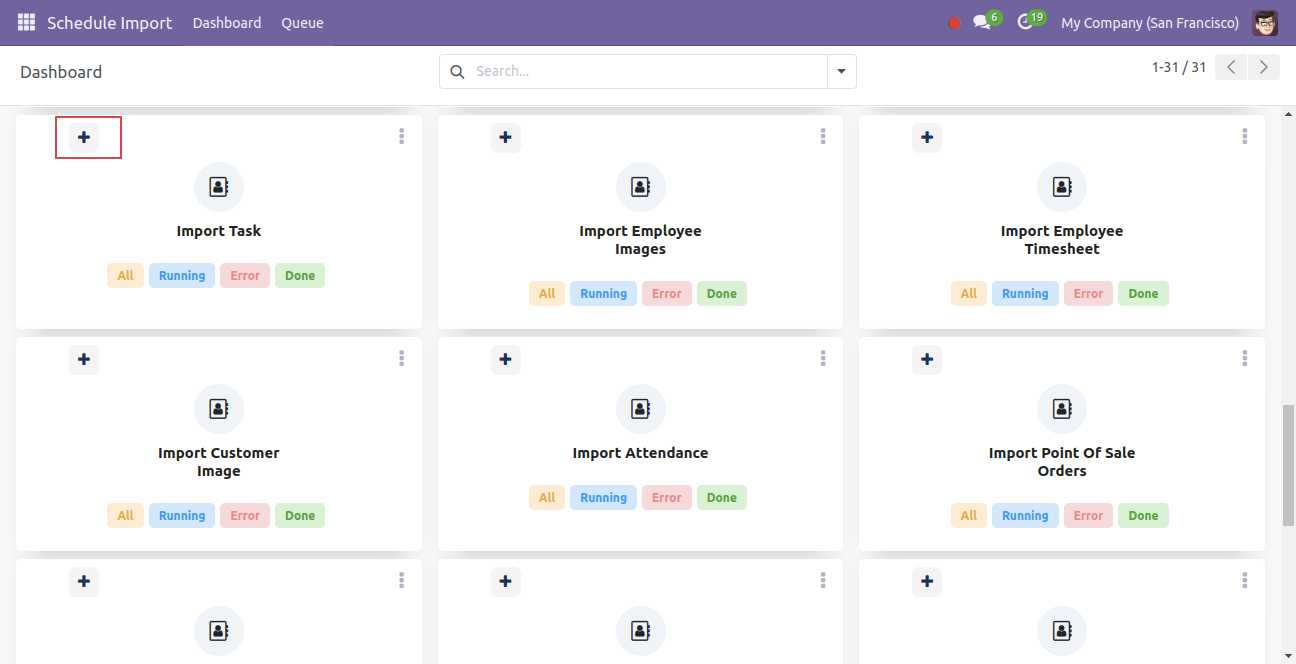This screenshot has height=664, width=1296.
Task: Show All jobs for Import Point Of Sale Orders
Action: pos(969,516)
